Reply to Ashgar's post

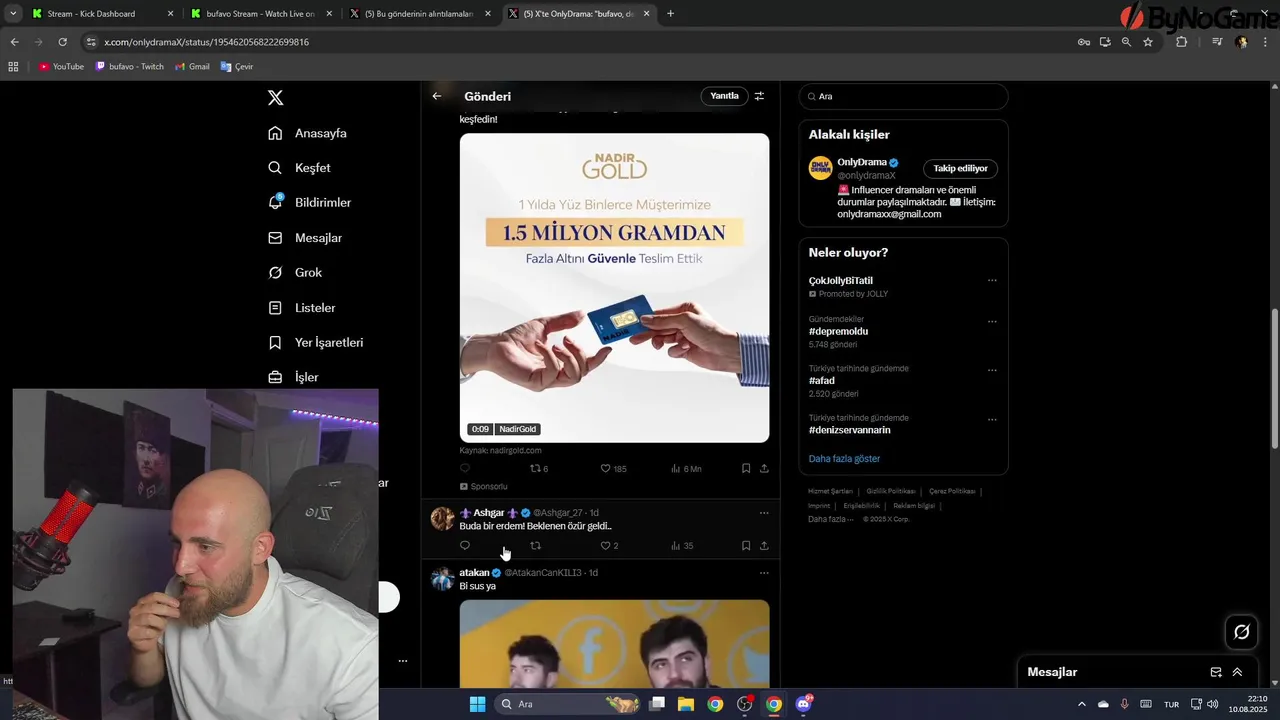(x=465, y=546)
